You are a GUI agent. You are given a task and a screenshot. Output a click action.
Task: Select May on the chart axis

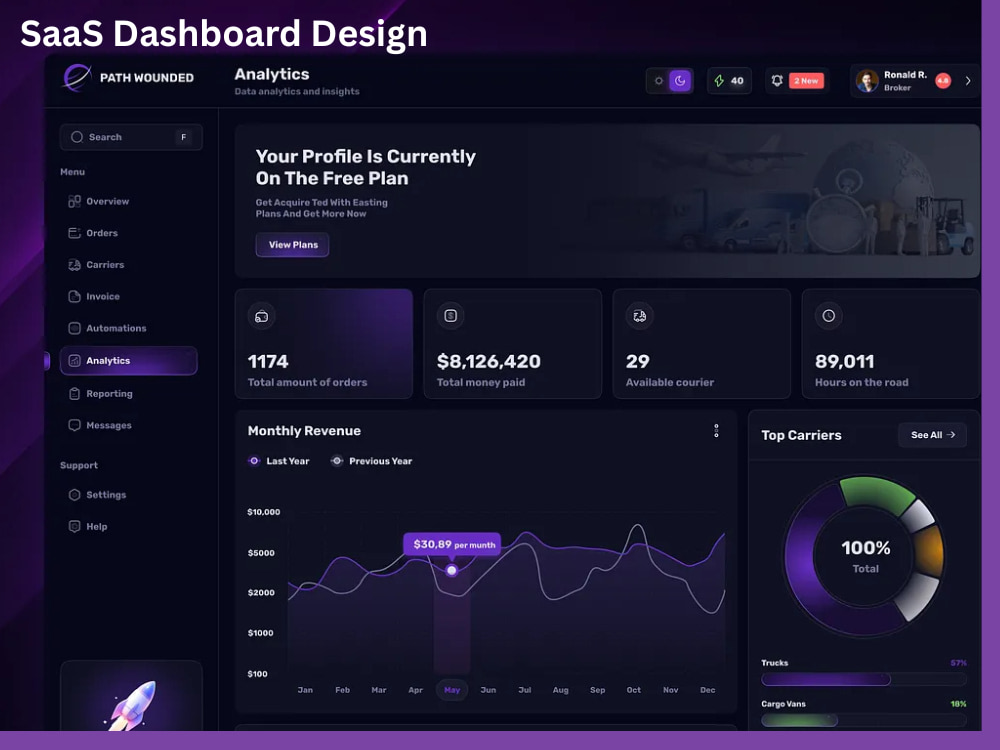452,690
